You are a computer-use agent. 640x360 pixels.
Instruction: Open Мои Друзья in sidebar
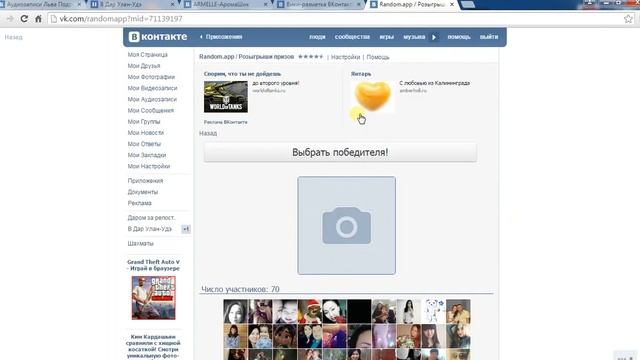(x=144, y=66)
